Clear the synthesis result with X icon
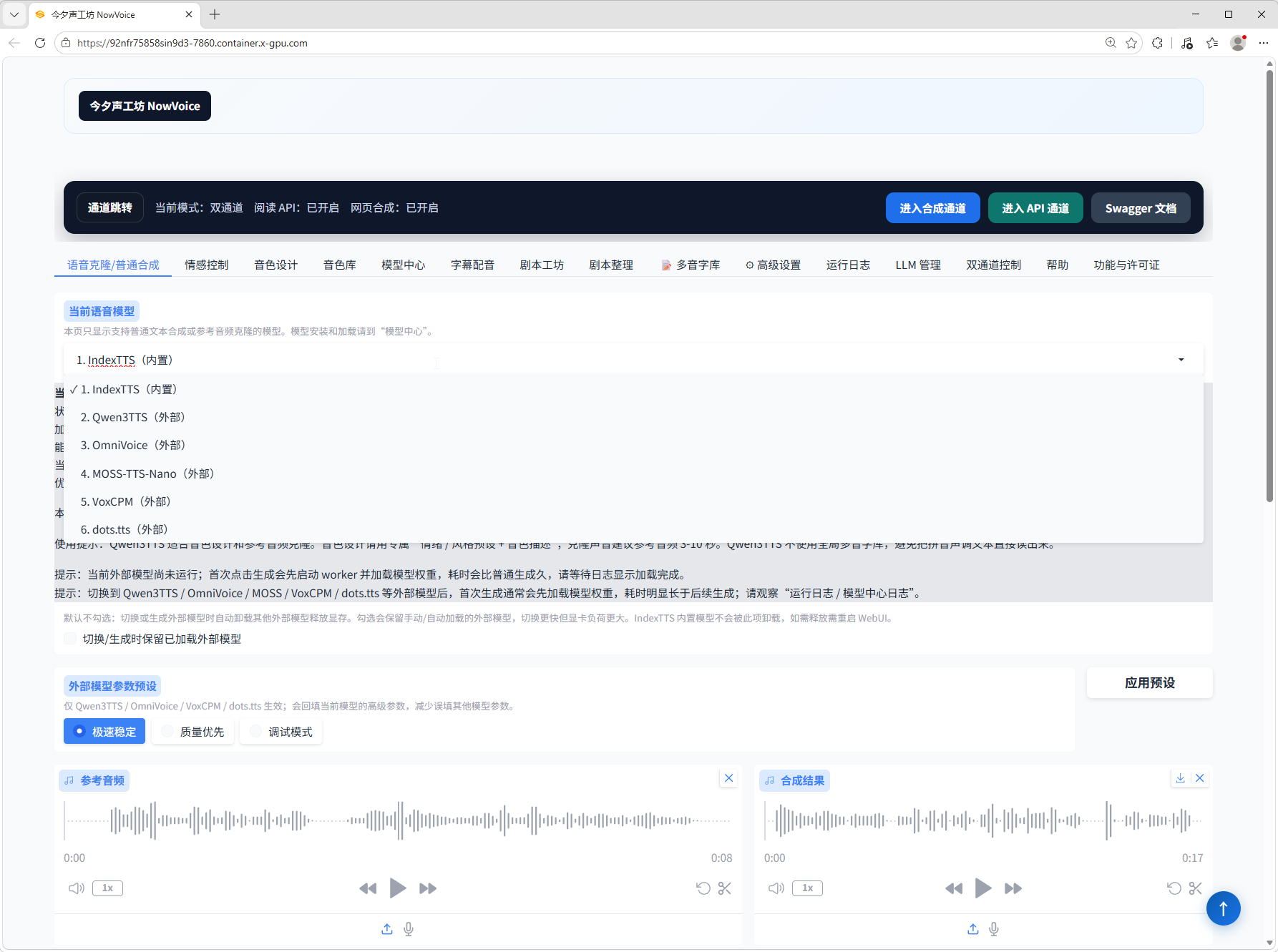The width and height of the screenshot is (1278, 952). (1200, 778)
